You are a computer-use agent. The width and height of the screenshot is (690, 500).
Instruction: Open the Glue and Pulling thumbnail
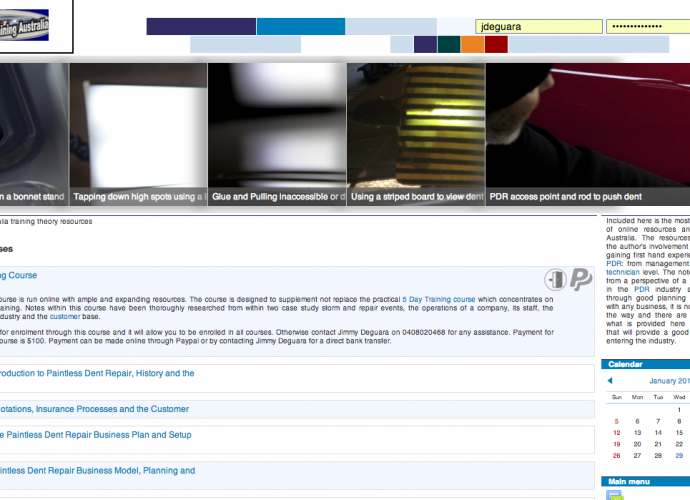(277, 134)
